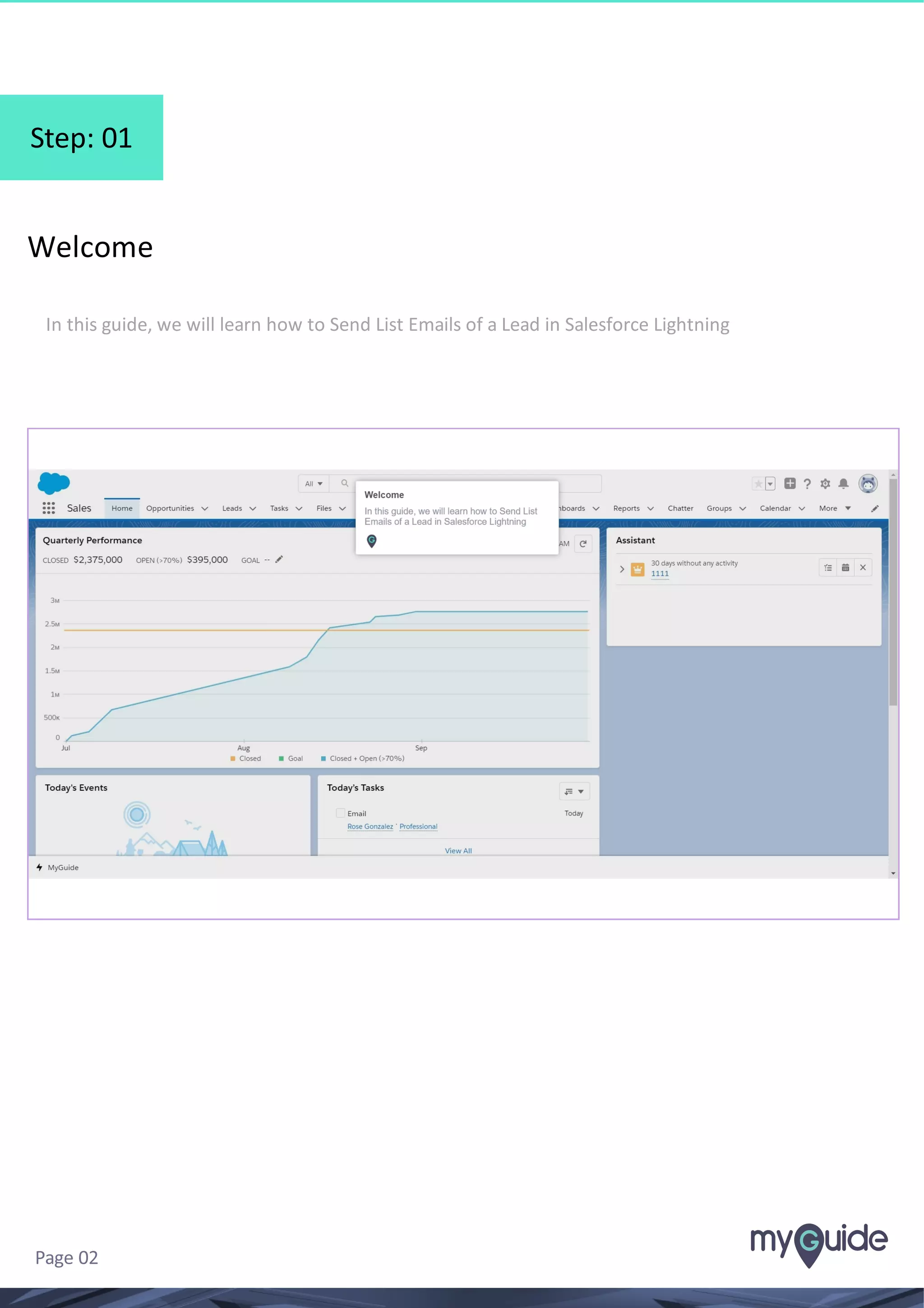Expand the Reports tab chevron

tap(650, 509)
